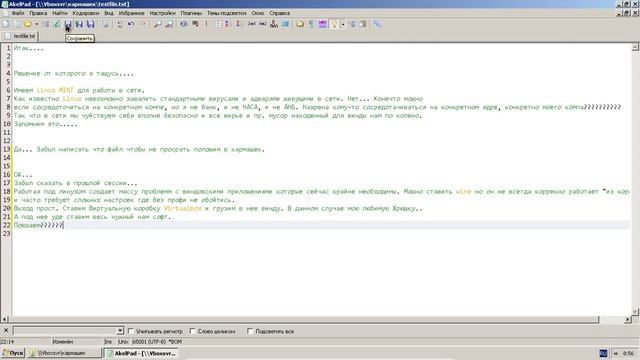Click vertical scrollbar up arrow
Screen dimensions: 640x360
(636, 47)
